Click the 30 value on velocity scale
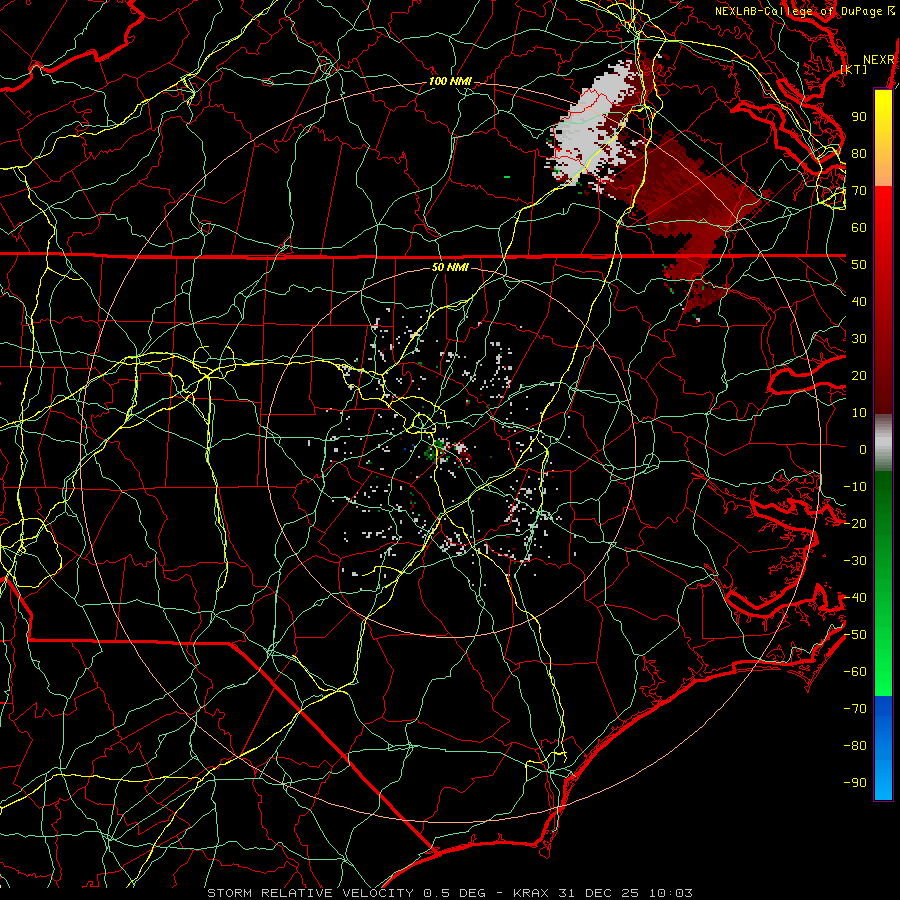 click(x=859, y=339)
